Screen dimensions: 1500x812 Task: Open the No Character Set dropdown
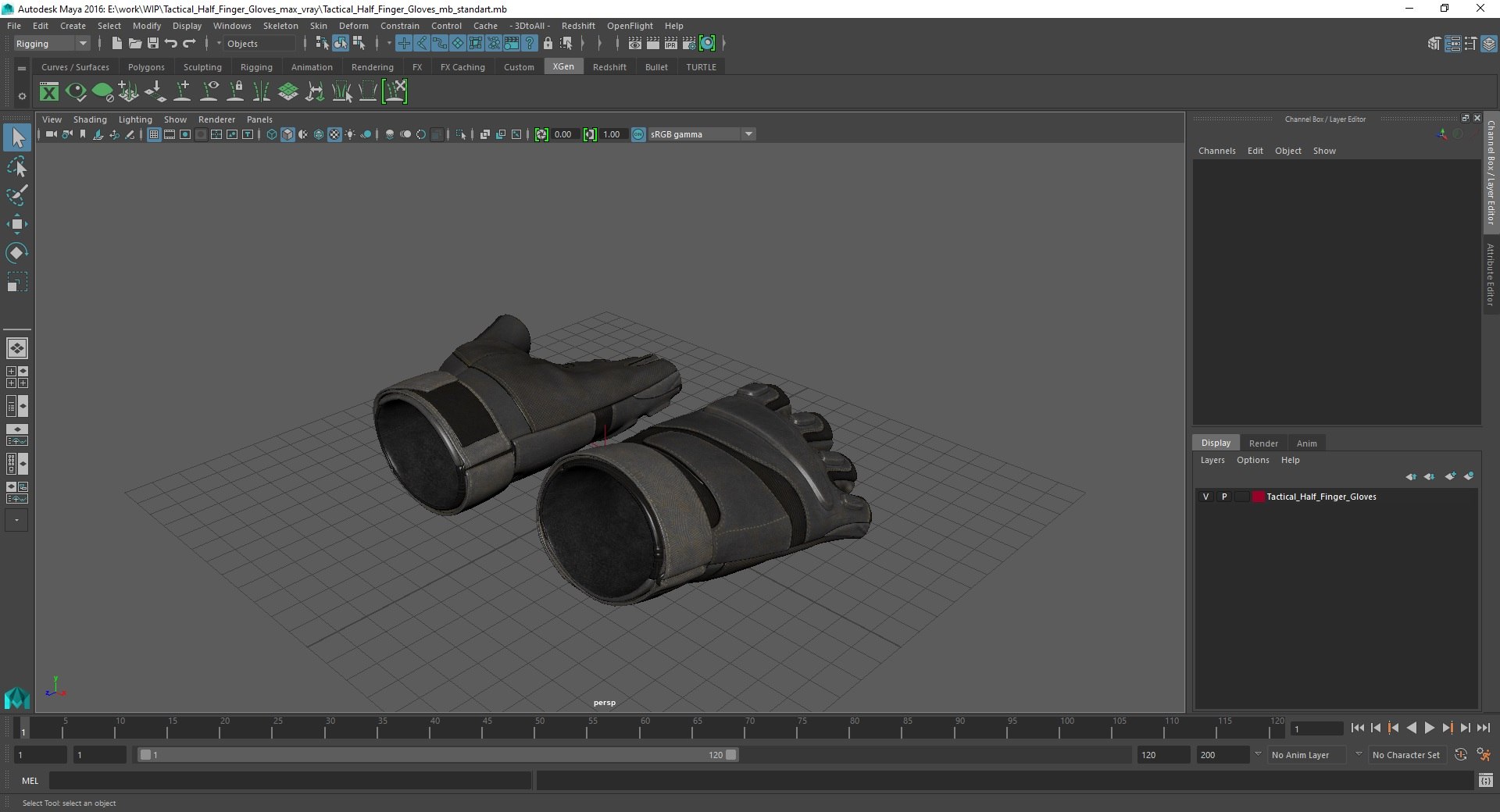tap(1406, 755)
